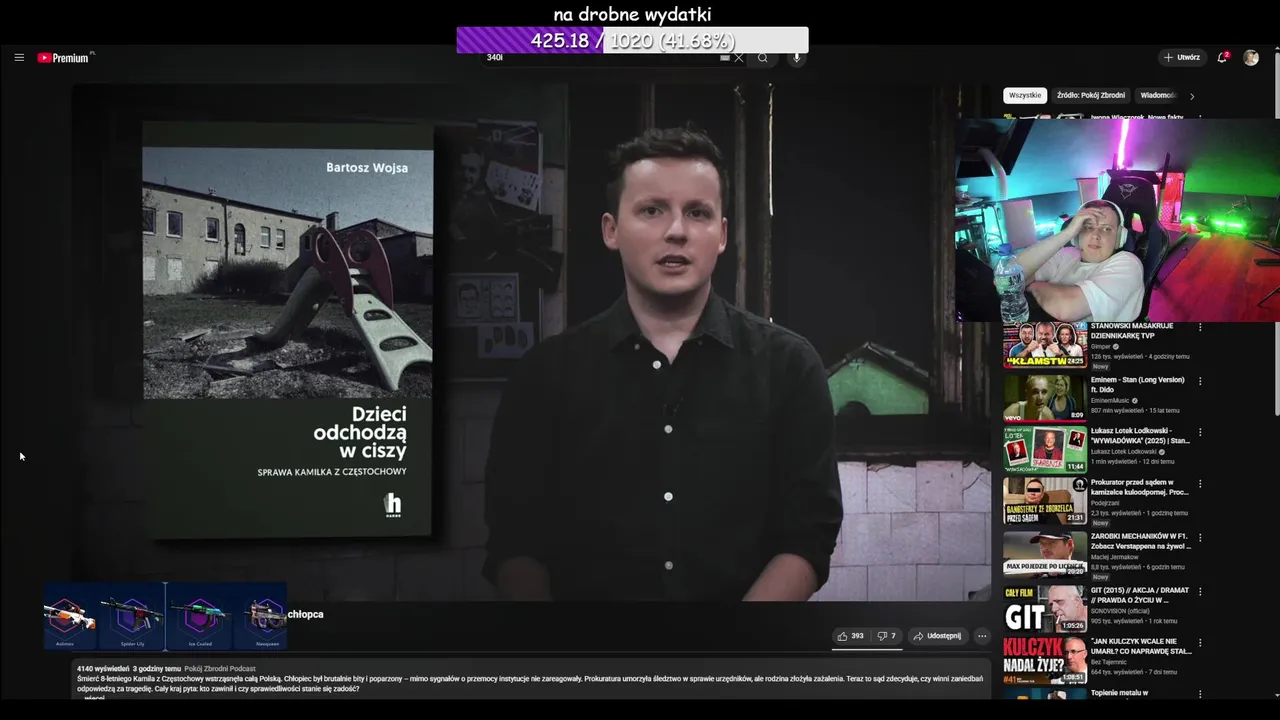Click the streamer webcam overlay
This screenshot has height=720, width=1280.
(1118, 220)
